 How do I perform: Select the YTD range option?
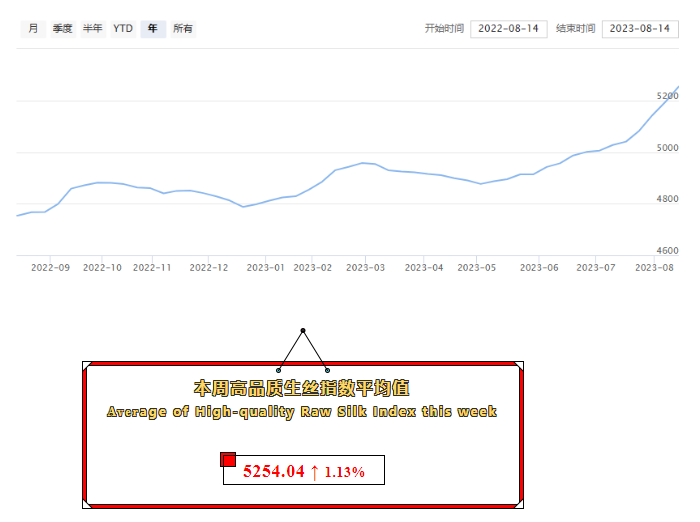tap(123, 29)
